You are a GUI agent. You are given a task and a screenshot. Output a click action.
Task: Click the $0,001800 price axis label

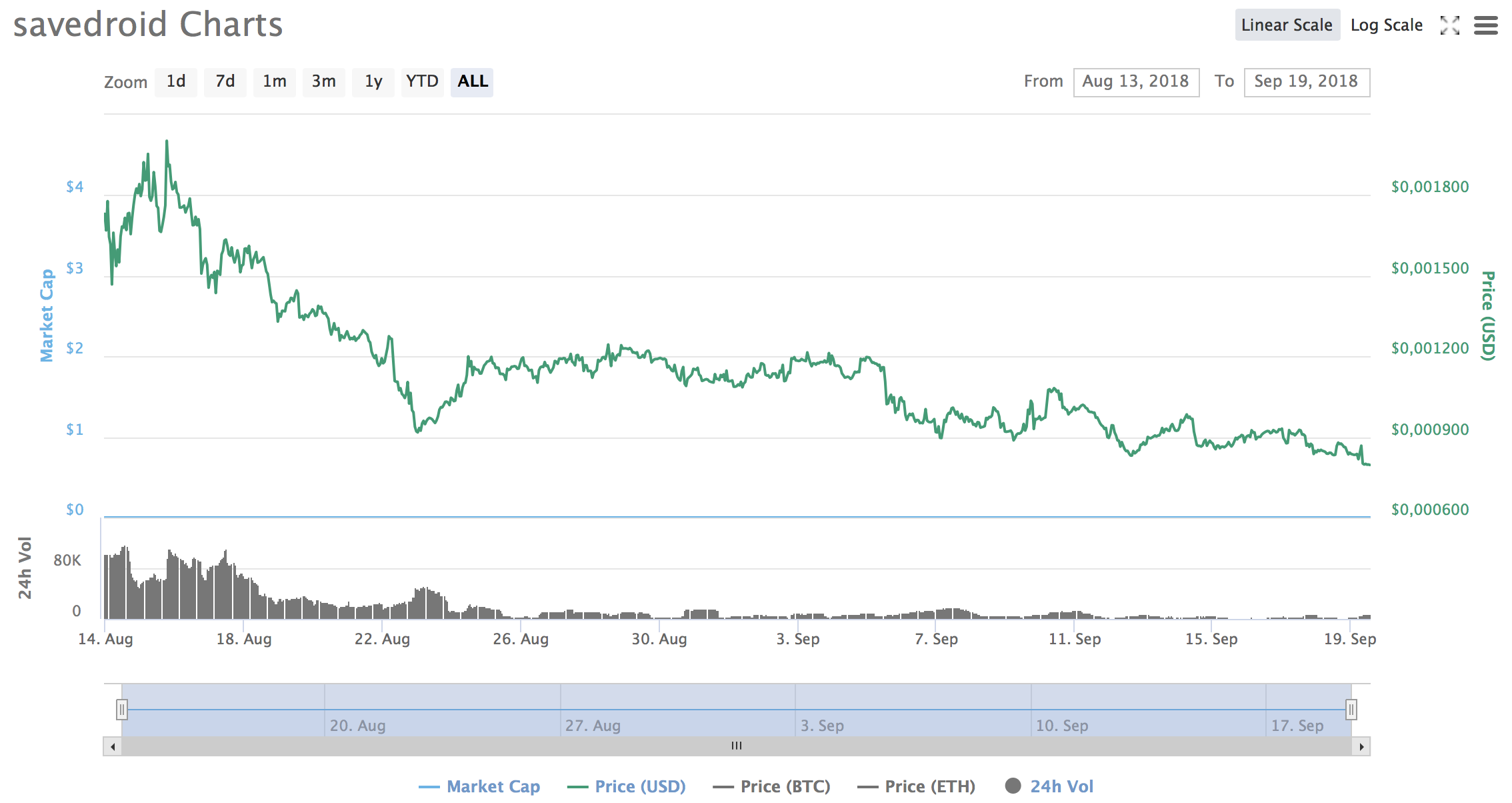(x=1430, y=187)
